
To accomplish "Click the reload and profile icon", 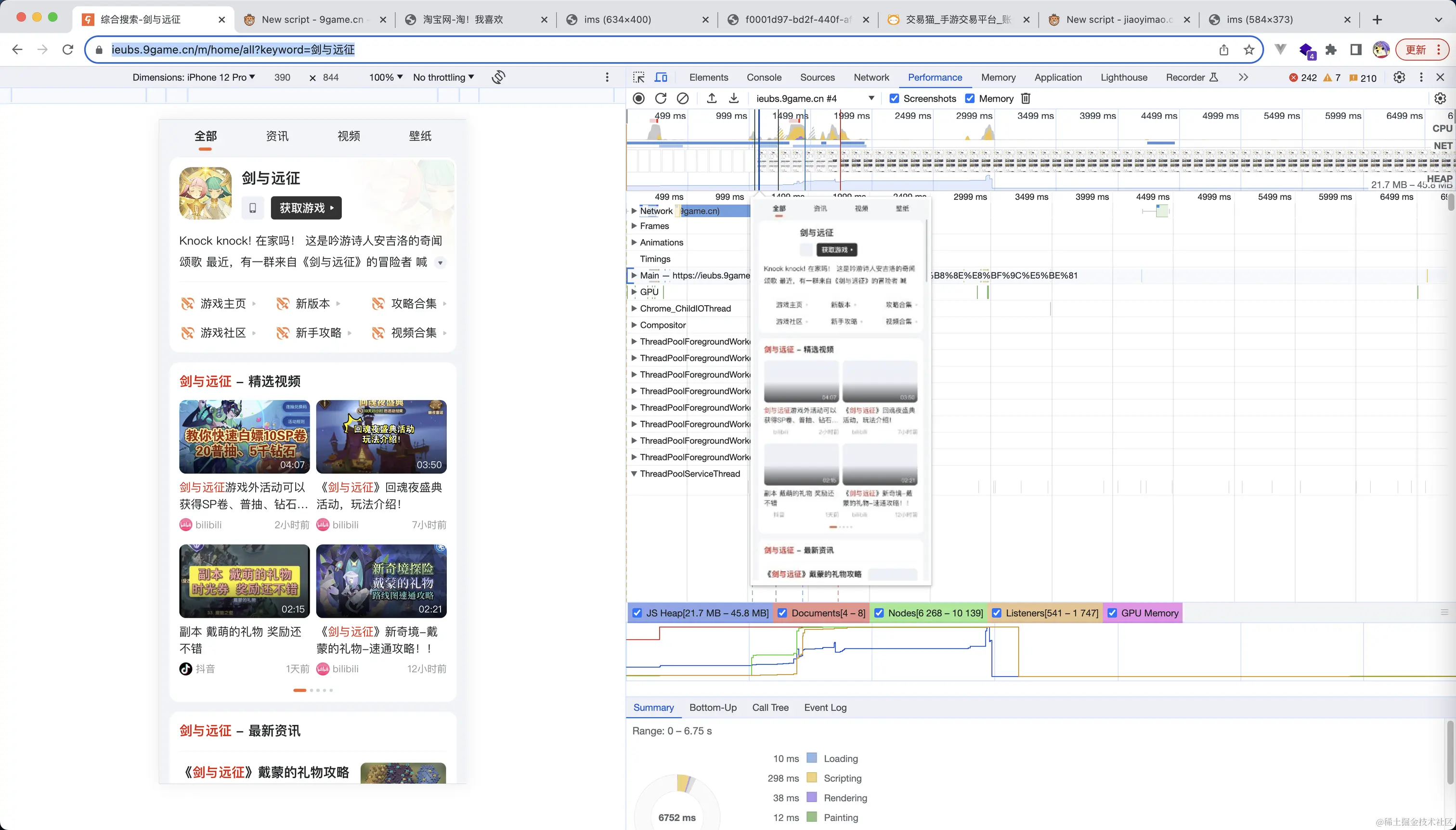I will pos(660,99).
